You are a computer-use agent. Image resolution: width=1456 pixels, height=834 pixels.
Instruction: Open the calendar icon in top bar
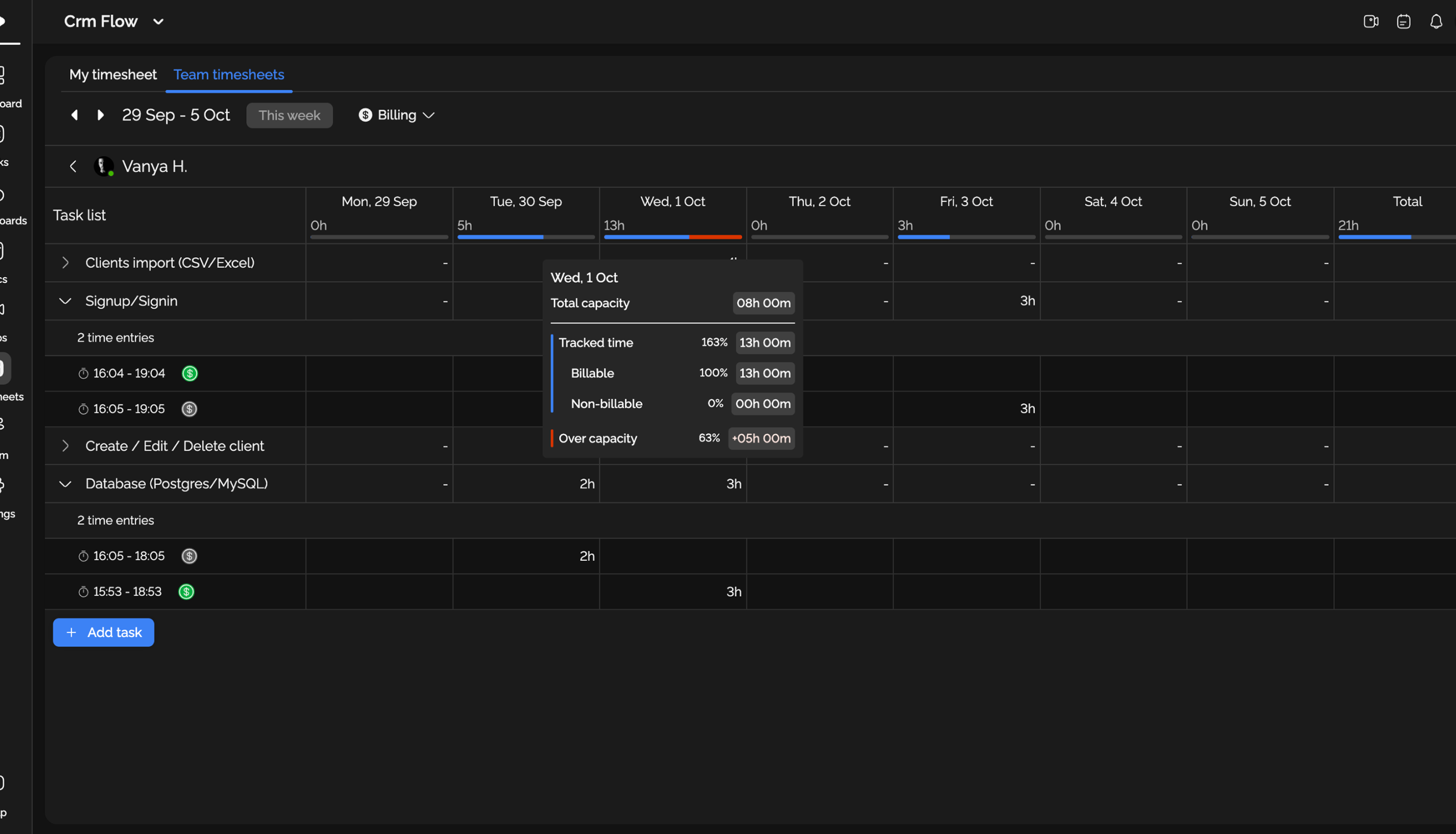[x=1403, y=22]
